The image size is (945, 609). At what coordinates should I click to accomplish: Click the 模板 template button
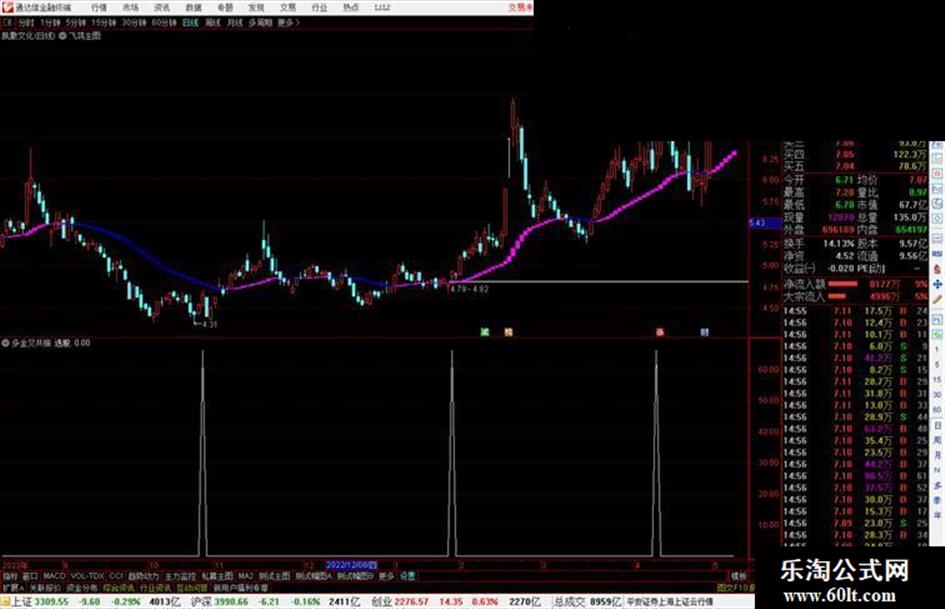(x=739, y=576)
